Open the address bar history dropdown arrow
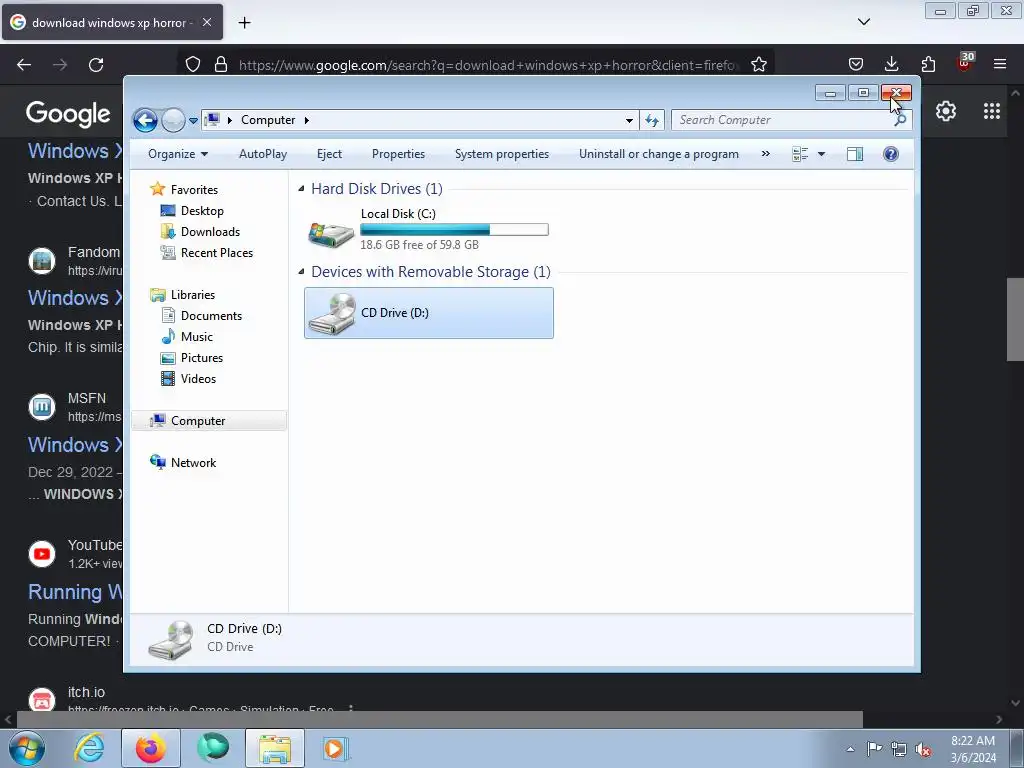 pyautogui.click(x=629, y=120)
